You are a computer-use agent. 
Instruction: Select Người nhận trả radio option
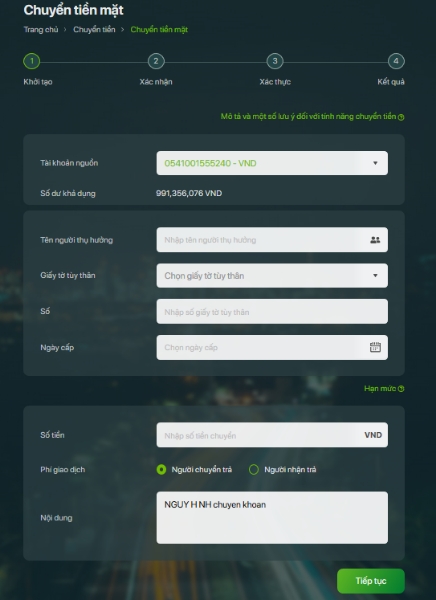[254, 470]
